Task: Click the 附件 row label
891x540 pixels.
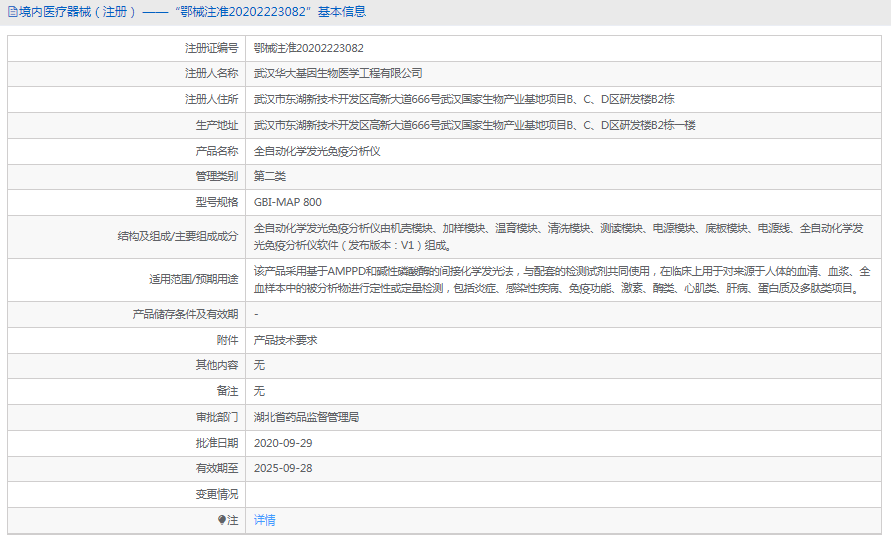Action: click(227, 340)
